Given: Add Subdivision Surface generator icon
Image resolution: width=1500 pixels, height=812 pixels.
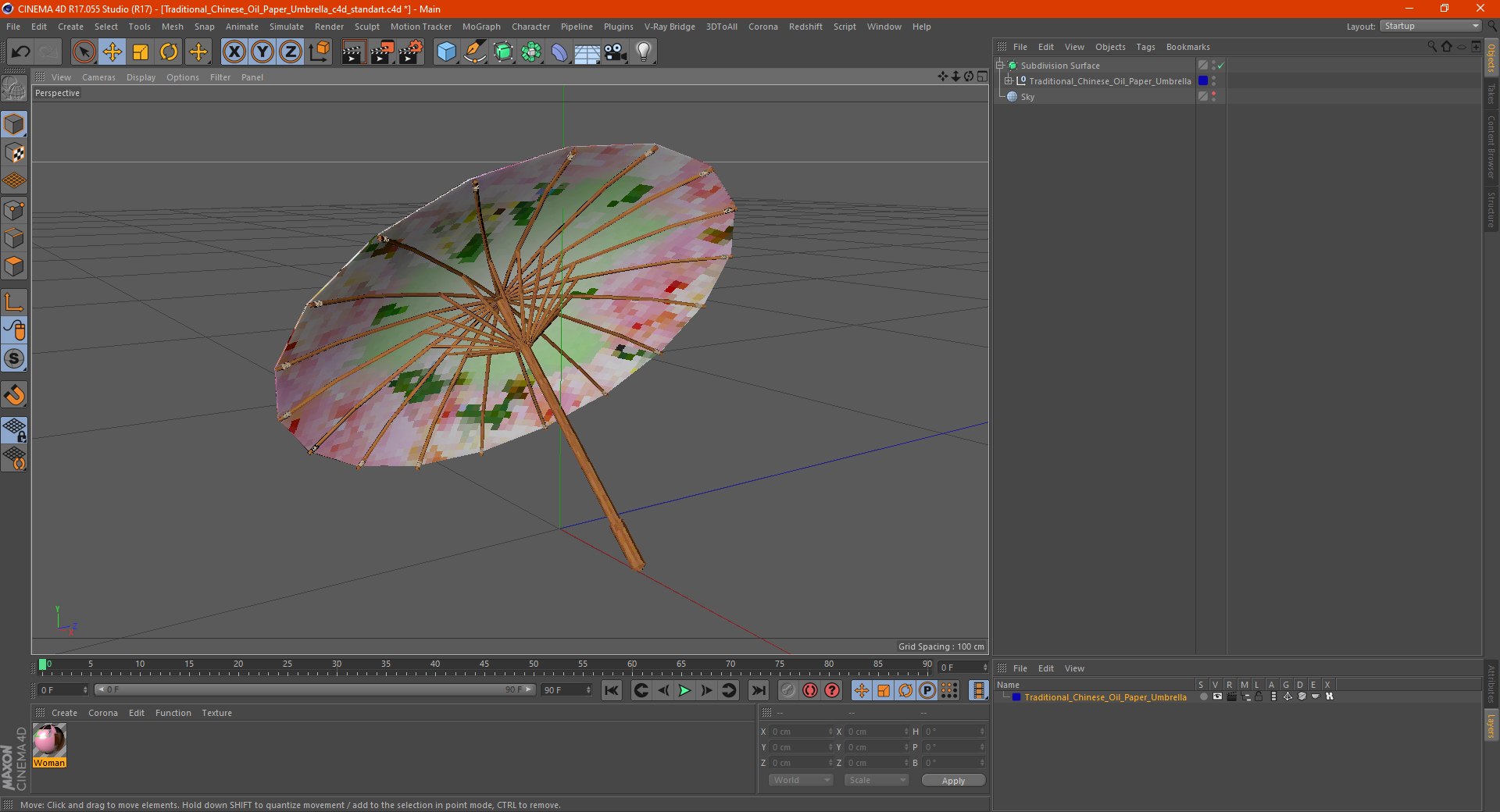Looking at the screenshot, I should 503,52.
